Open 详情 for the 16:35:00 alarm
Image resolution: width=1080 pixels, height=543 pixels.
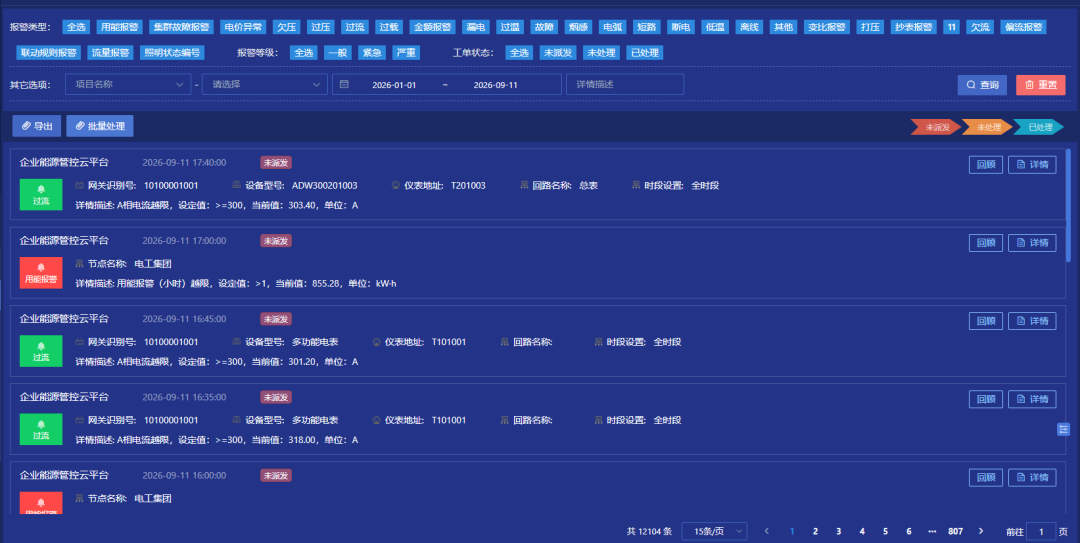(x=1032, y=399)
